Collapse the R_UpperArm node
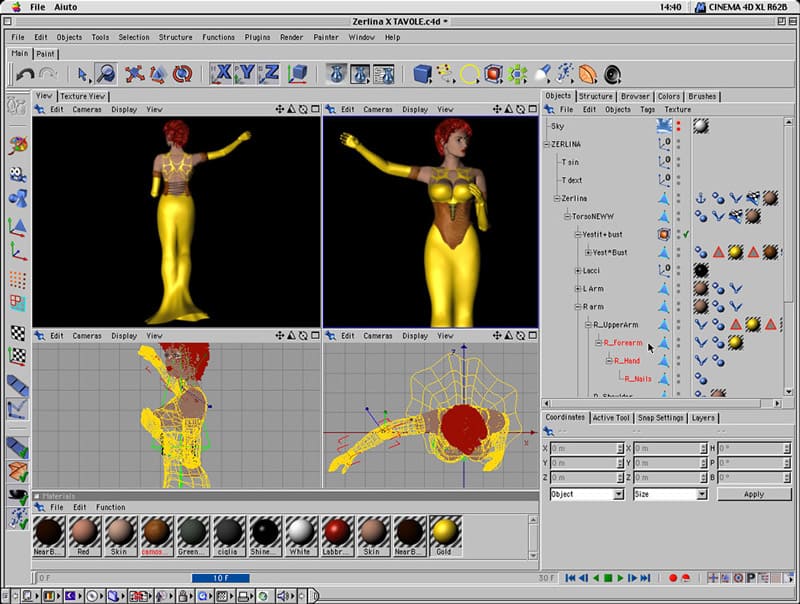This screenshot has height=604, width=800. point(588,325)
